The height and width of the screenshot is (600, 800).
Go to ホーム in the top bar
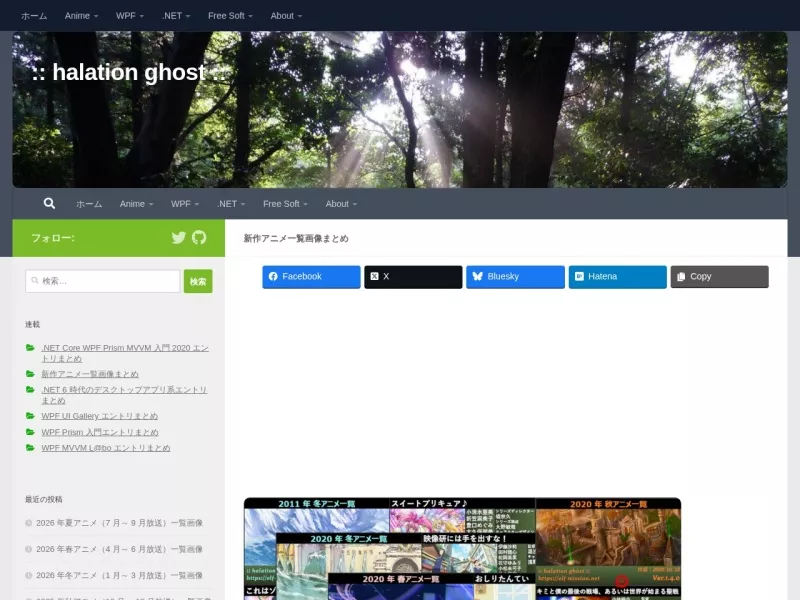tap(34, 16)
